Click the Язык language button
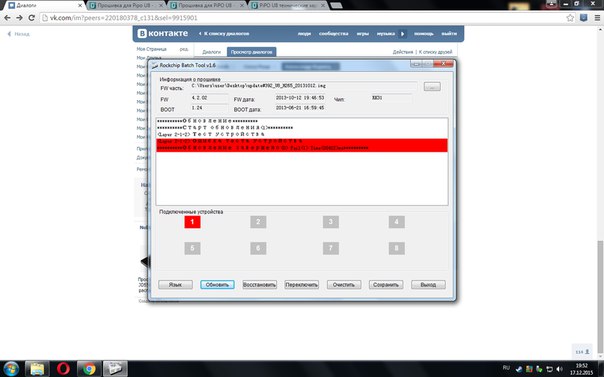 point(175,285)
